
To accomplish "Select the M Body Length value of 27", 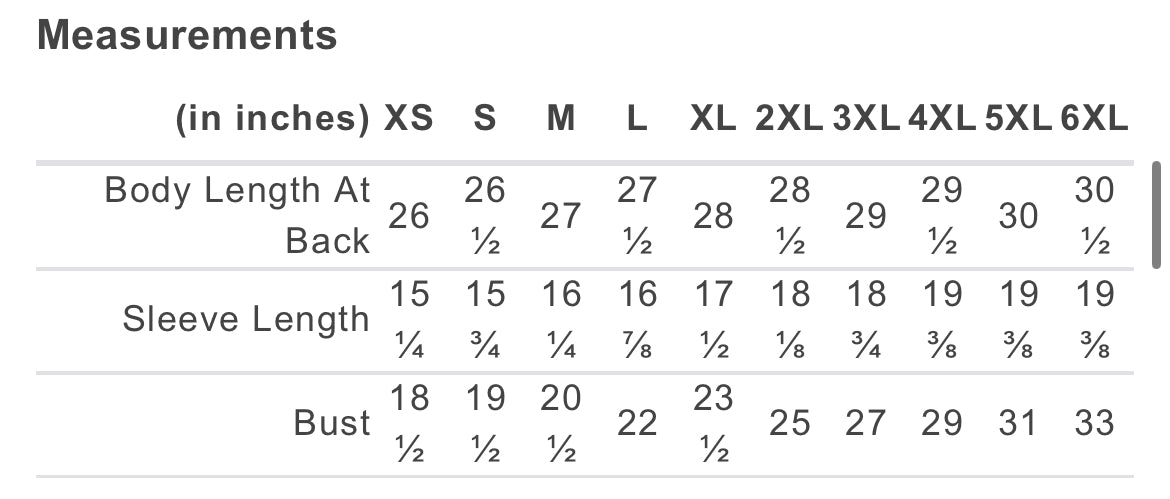I will [x=561, y=215].
